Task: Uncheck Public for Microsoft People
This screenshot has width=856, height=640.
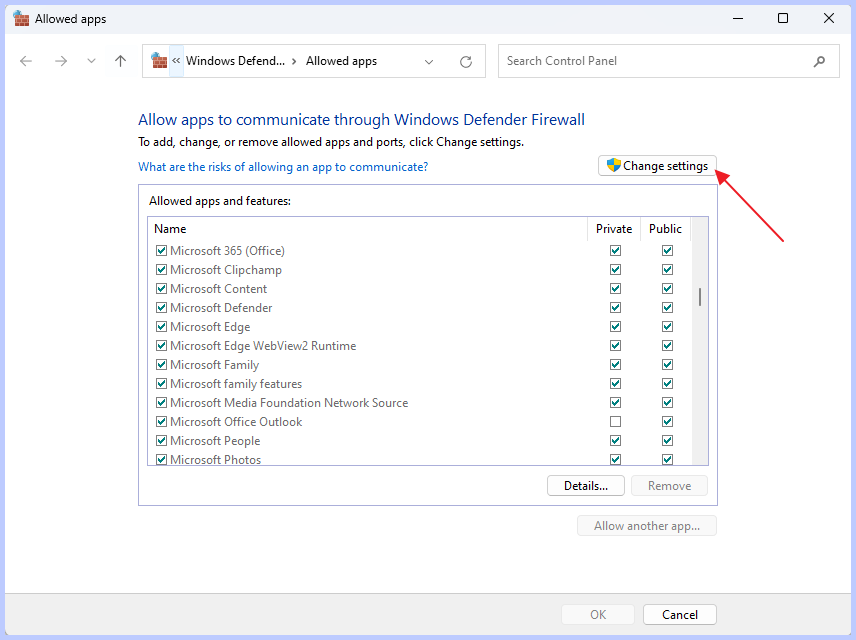Action: 667,440
